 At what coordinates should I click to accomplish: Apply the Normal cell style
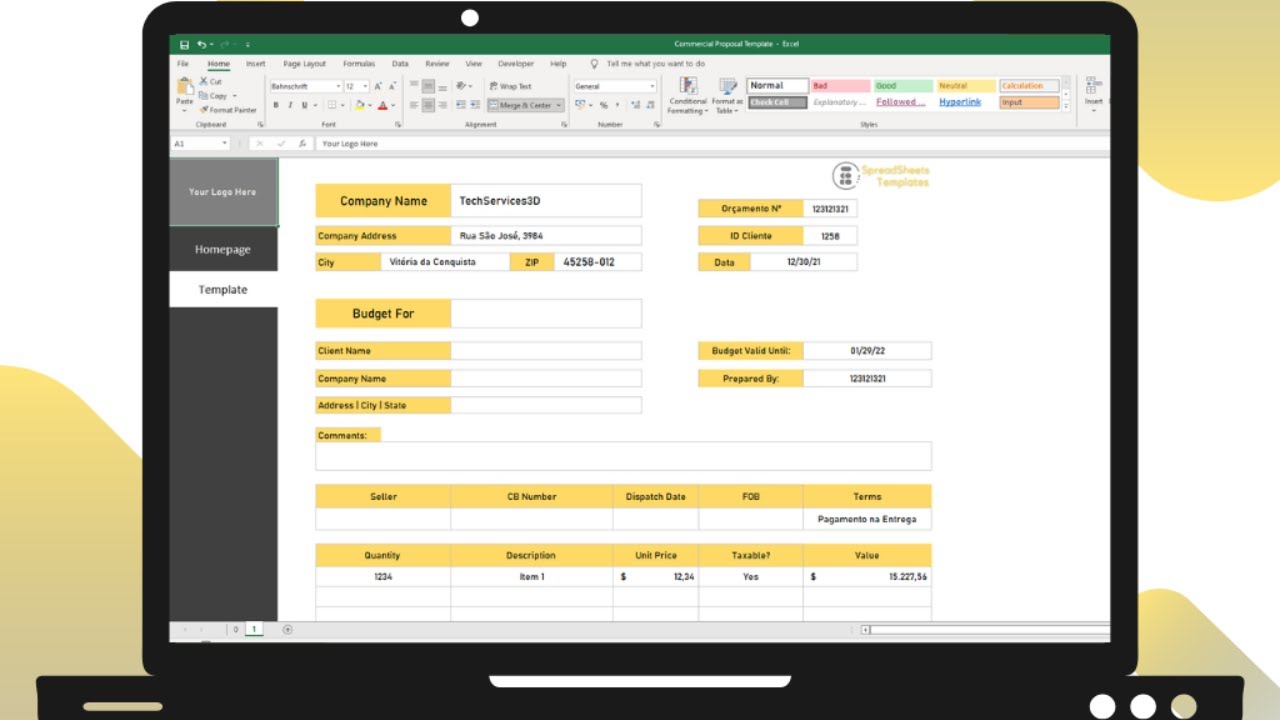click(x=777, y=86)
